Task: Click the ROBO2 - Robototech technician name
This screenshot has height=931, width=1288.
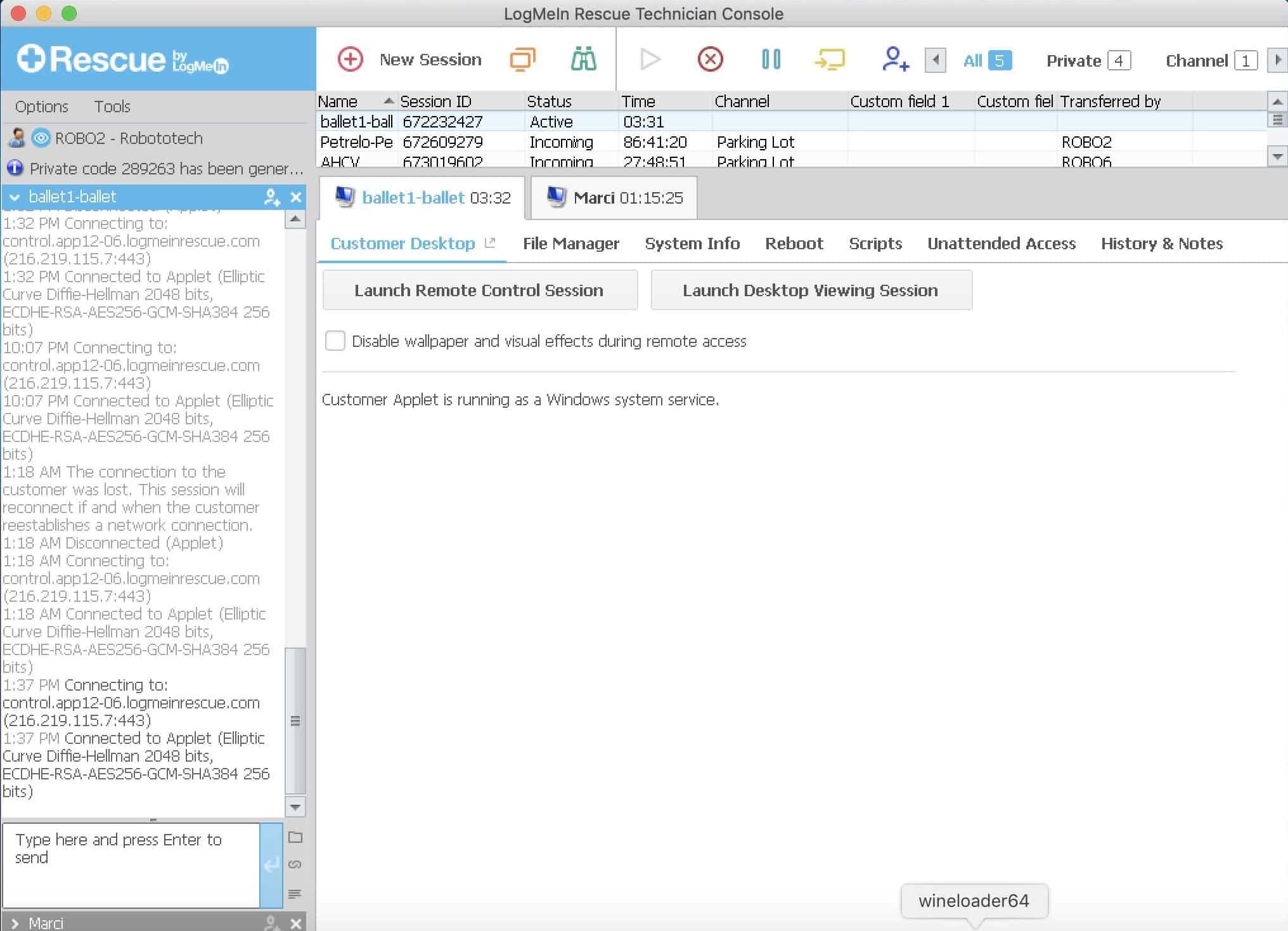Action: (x=129, y=138)
